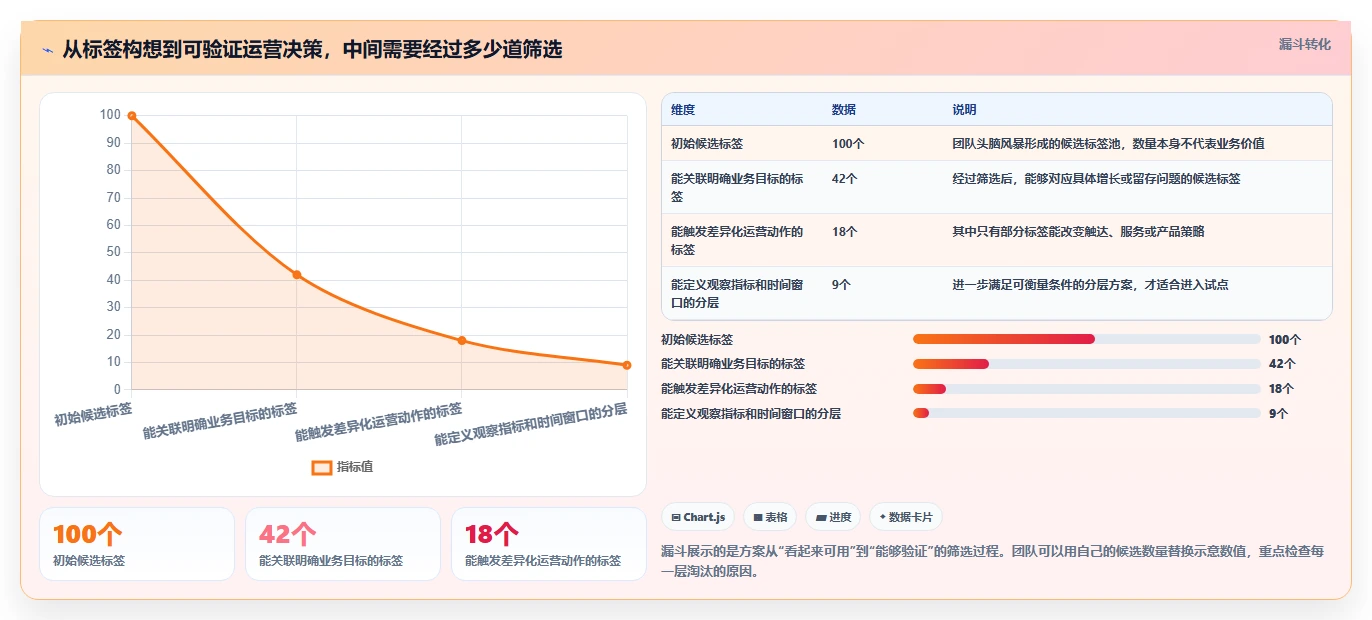Open the 100个 data card
The width and height of the screenshot is (1372, 620).
point(137,544)
